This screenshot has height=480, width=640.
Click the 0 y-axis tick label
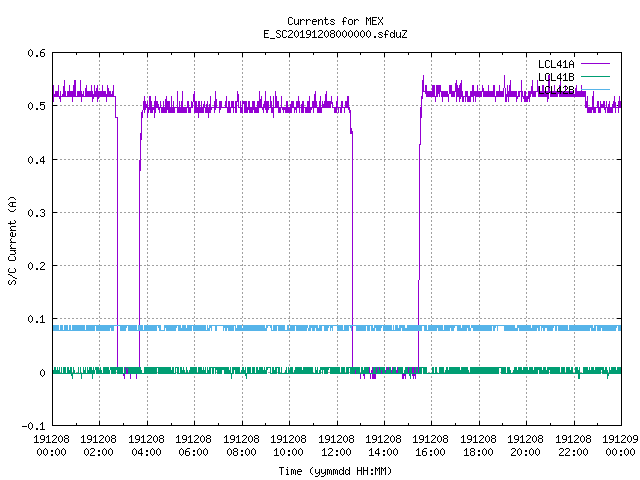click(x=42, y=373)
